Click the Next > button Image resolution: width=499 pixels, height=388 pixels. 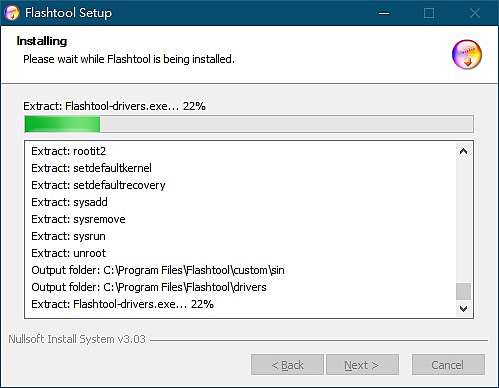point(362,365)
